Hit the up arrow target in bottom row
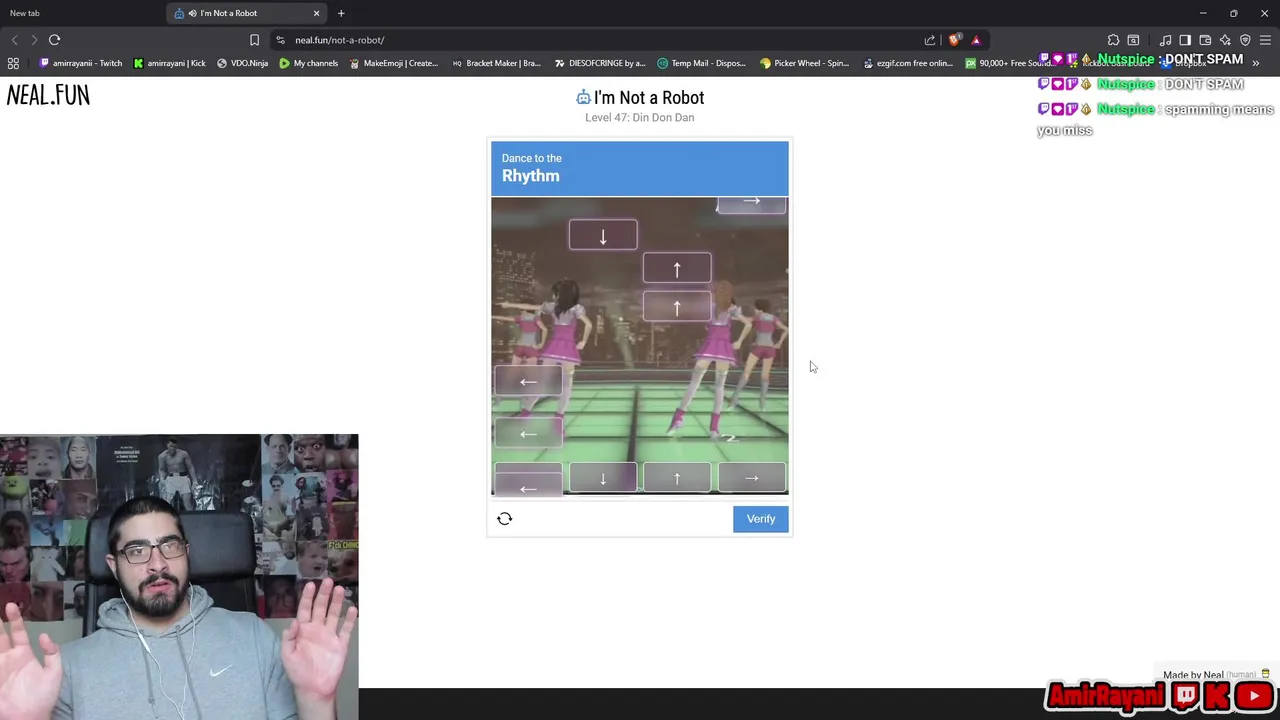This screenshot has width=1280, height=720. [x=677, y=478]
